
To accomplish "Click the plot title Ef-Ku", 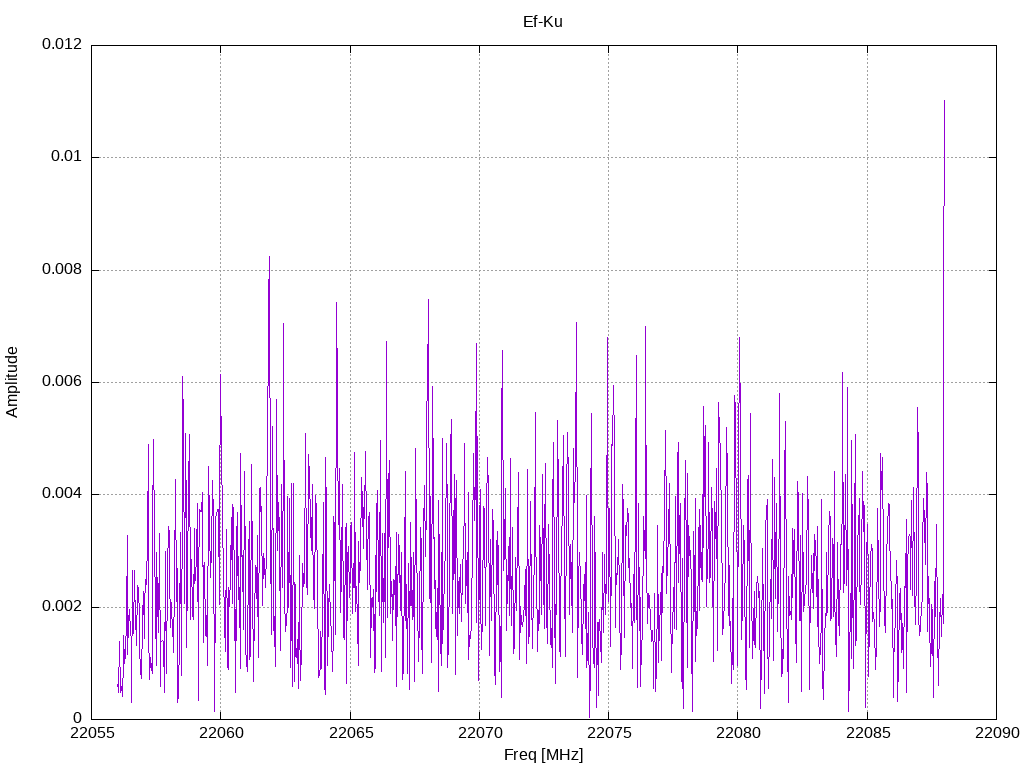I will 543,22.
